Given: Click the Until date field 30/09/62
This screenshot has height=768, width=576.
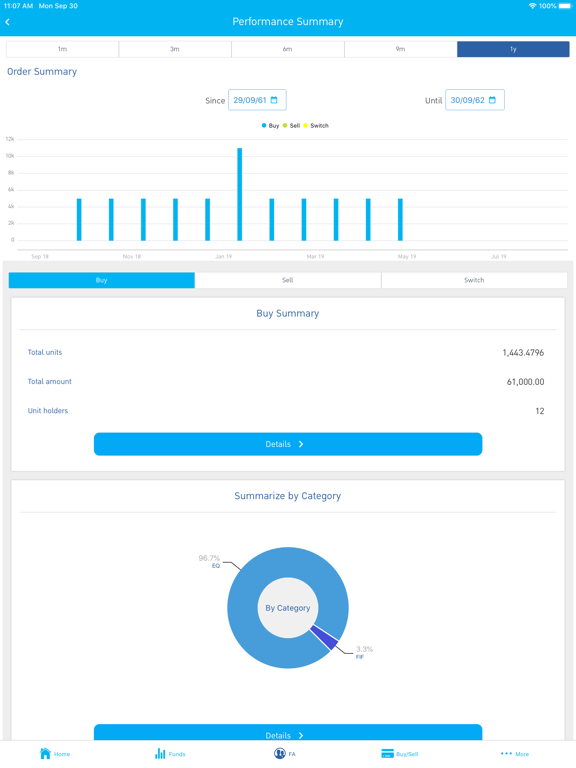Looking at the screenshot, I should pyautogui.click(x=475, y=100).
